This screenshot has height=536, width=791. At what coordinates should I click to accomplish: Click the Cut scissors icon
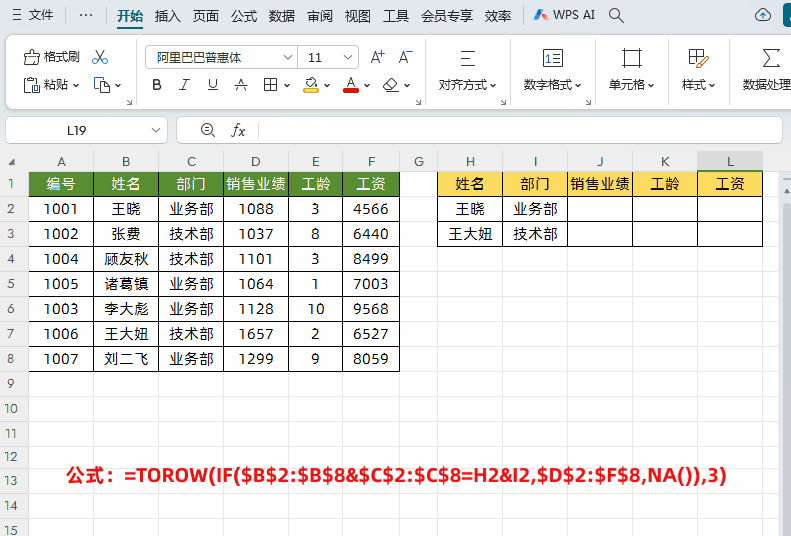coord(100,57)
